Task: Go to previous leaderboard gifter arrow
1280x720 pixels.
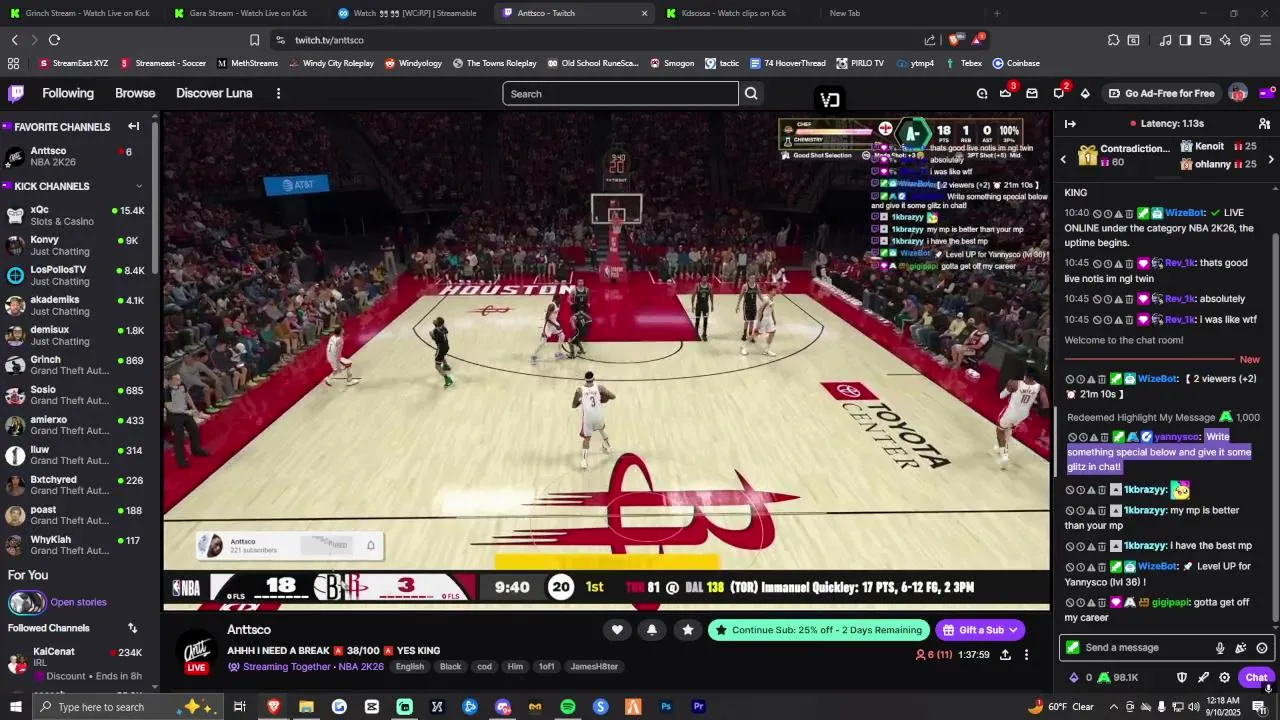Action: click(1063, 159)
